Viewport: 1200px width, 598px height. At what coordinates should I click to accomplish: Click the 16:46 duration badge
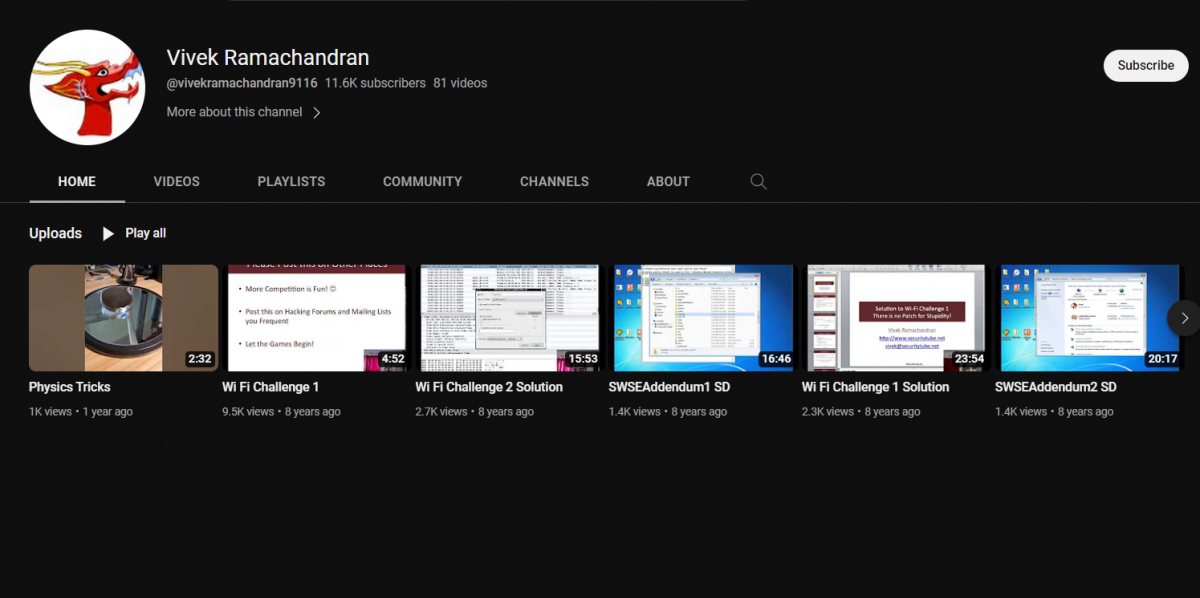click(x=776, y=359)
